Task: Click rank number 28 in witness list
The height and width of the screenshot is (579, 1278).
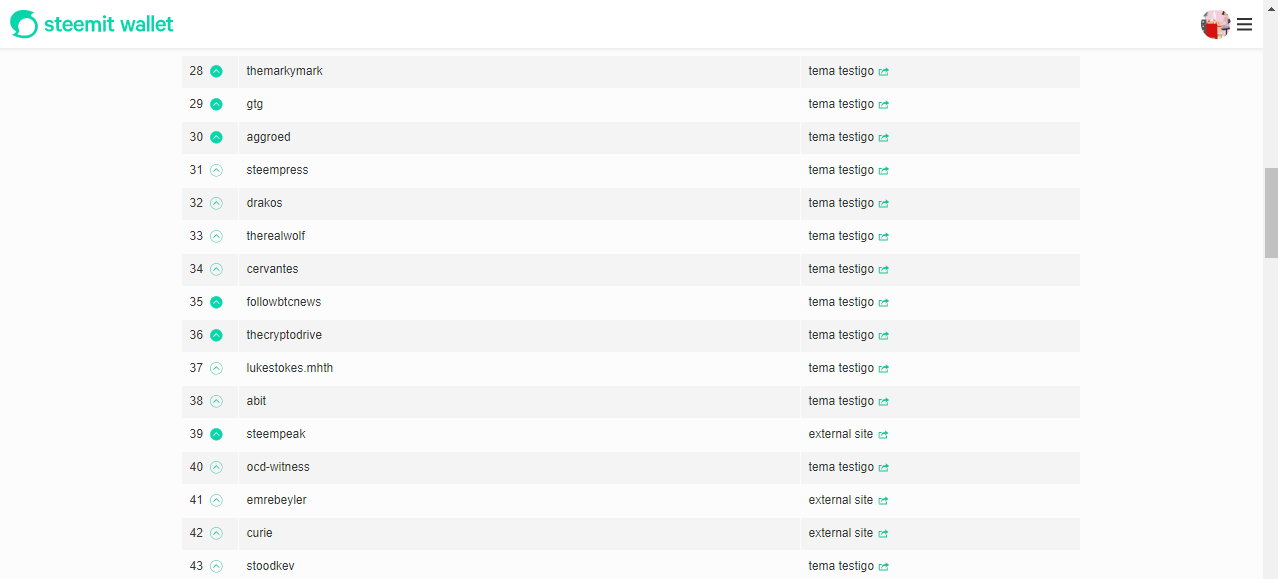Action: (x=196, y=71)
